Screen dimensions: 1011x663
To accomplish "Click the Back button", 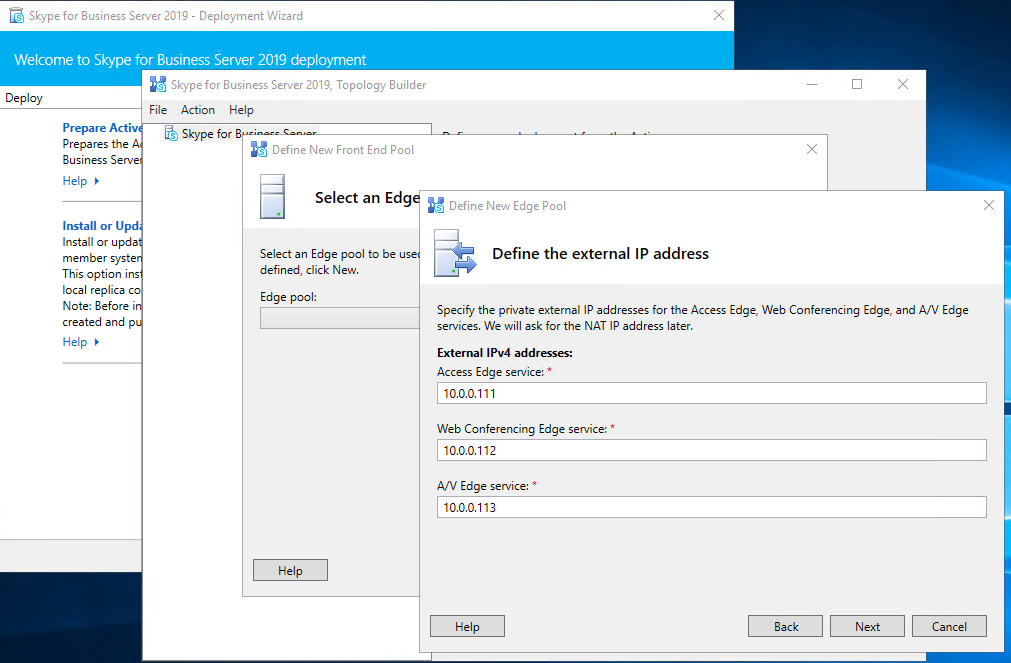I will coord(786,626).
